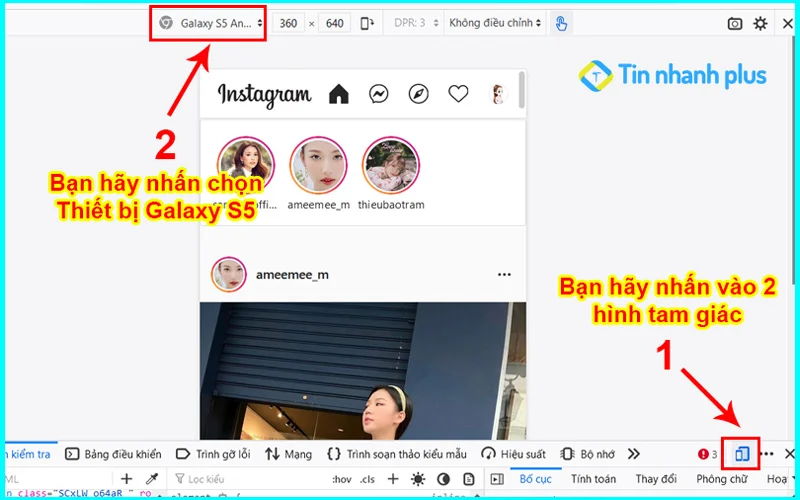Viewport: 800px width, 500px height.
Task: Open the post author's small avatar
Action: (229, 274)
